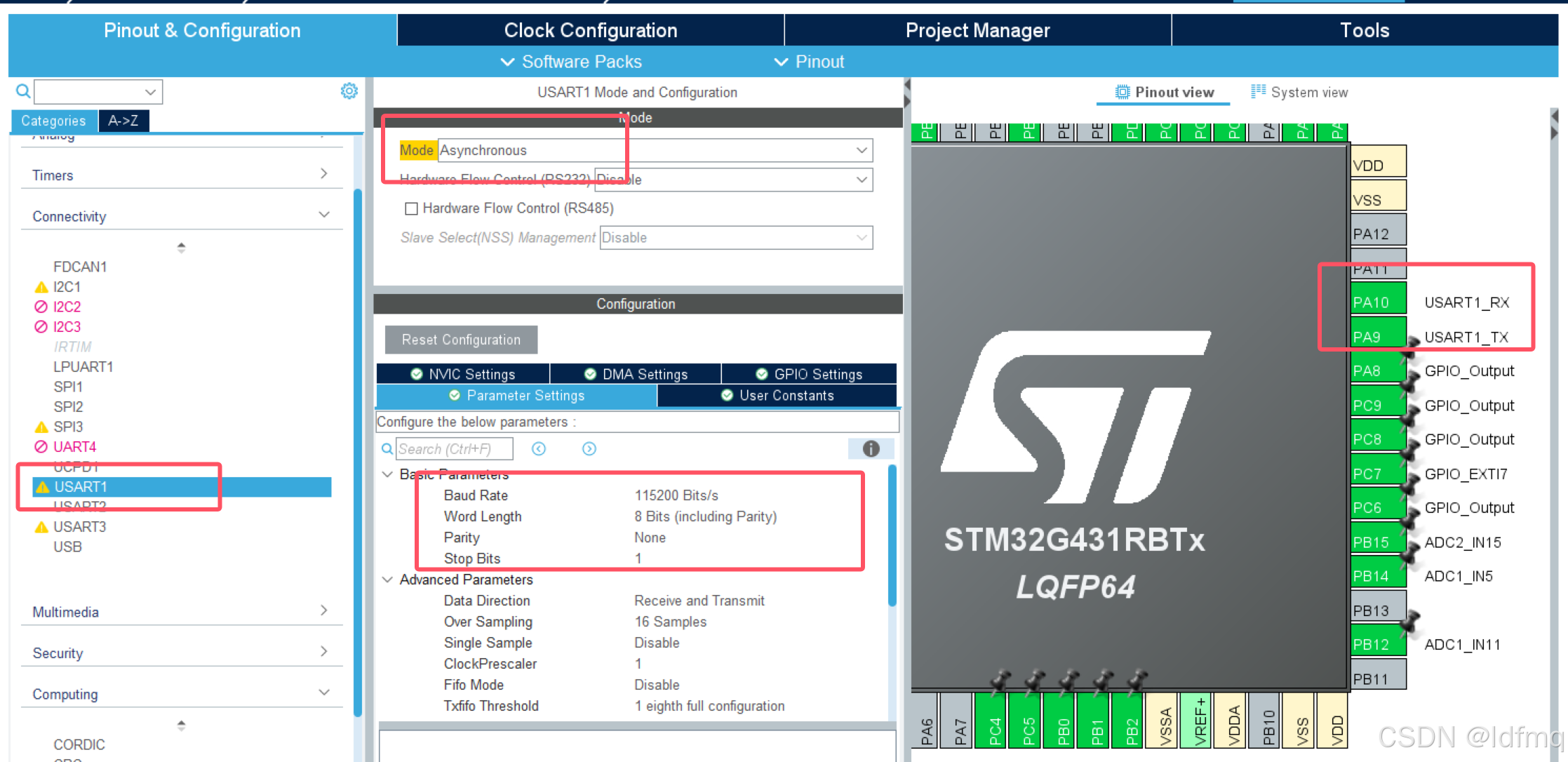Screen dimensions: 1568x762
Task: Click the search magnifier icon above Categories
Action: tap(23, 91)
